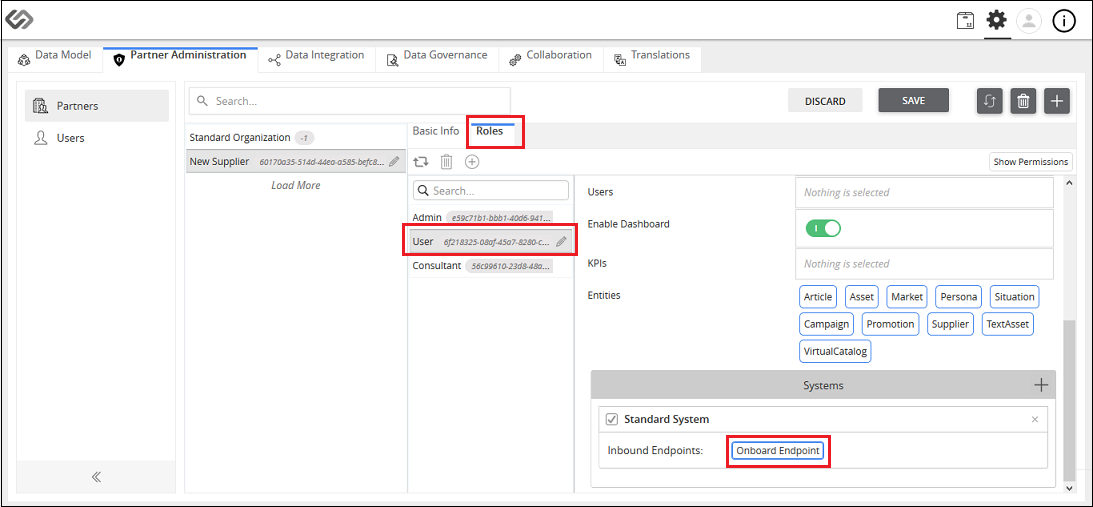Click the roles trash delete icon
The image size is (1093, 507).
tap(447, 162)
